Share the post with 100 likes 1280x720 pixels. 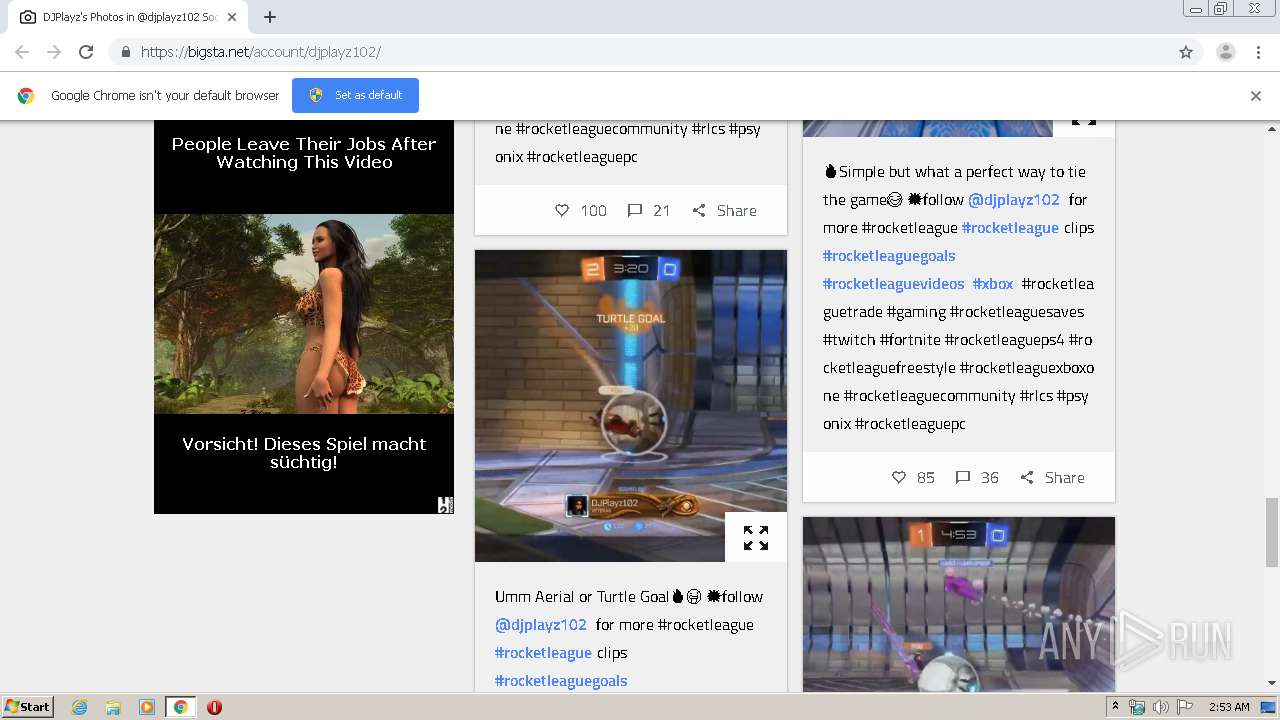click(724, 210)
